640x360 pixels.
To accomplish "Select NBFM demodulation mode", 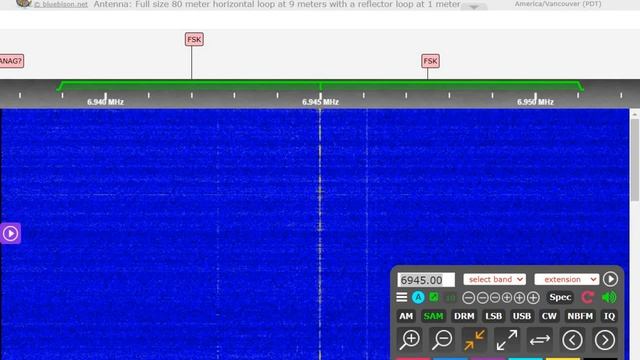I will 580,316.
